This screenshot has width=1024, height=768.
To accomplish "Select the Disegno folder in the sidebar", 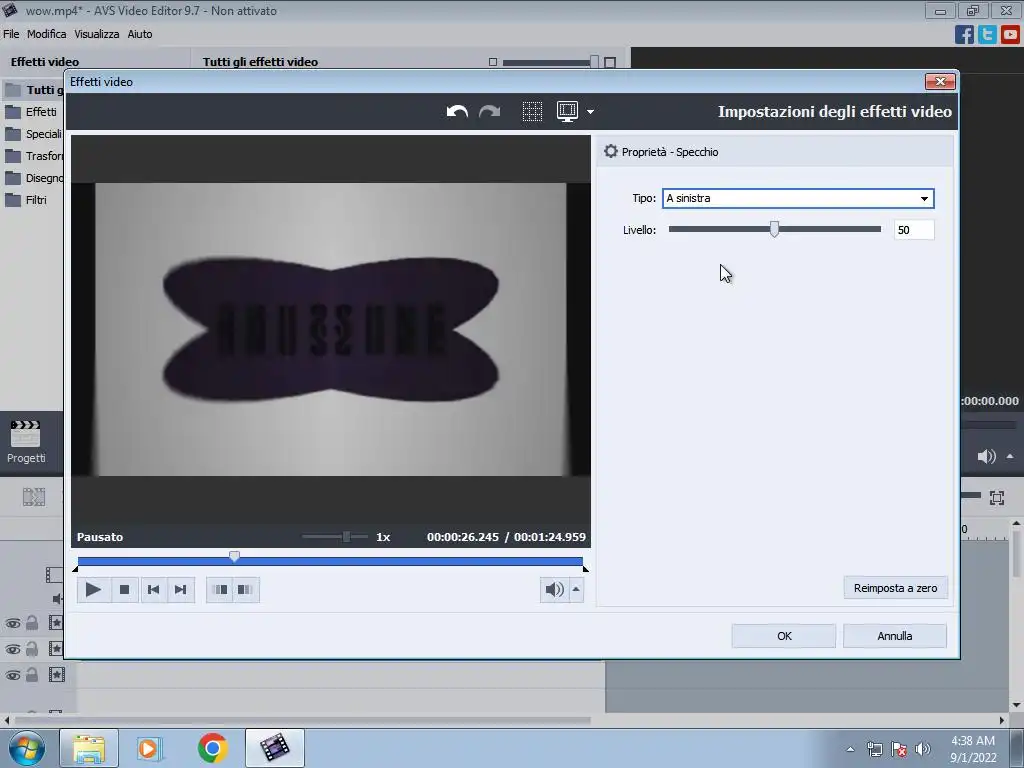I will (x=34, y=178).
